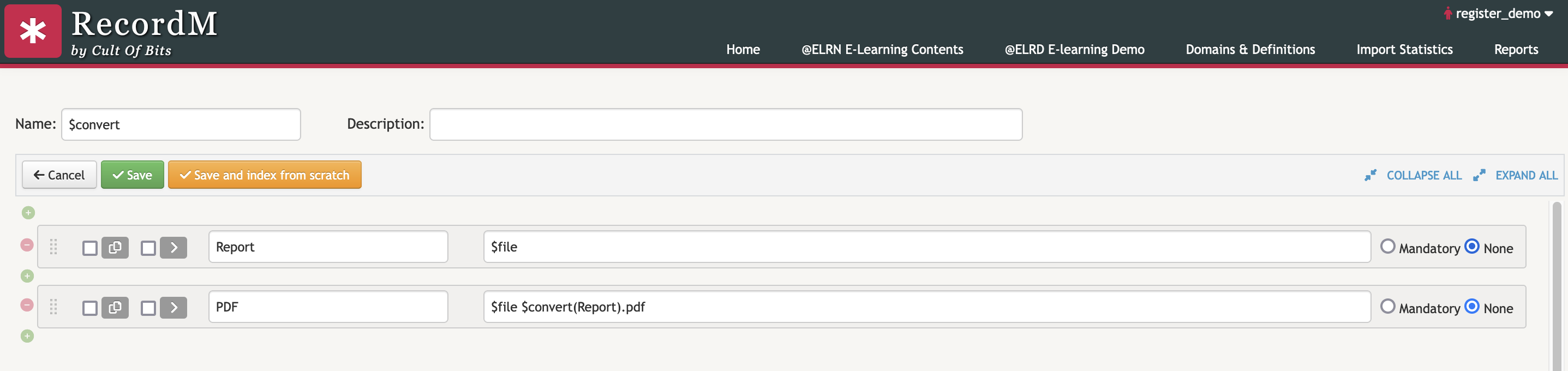The image size is (1568, 371).
Task: Add a field below the PDF row
Action: [27, 336]
